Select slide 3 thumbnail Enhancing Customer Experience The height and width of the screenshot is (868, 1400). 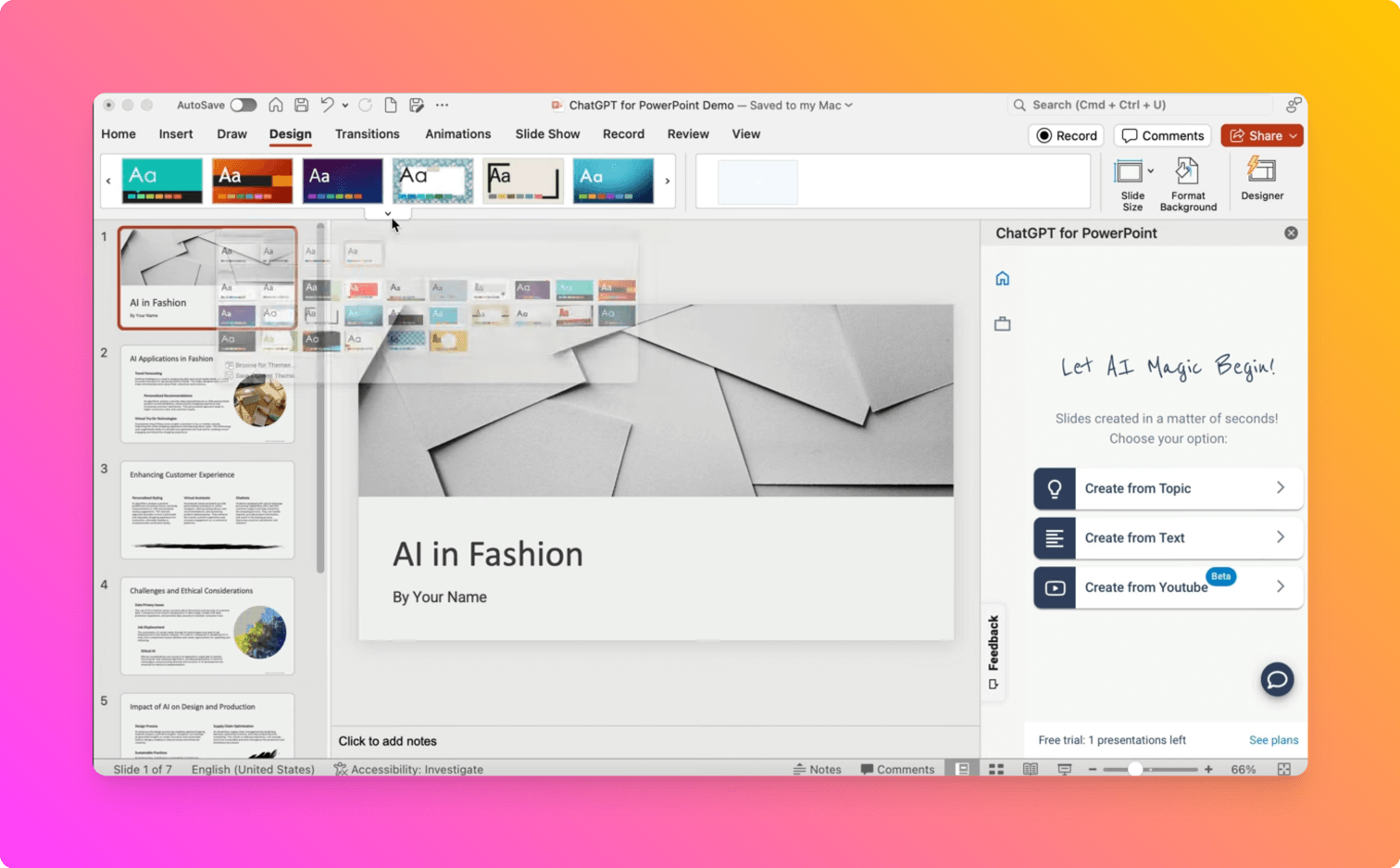206,508
